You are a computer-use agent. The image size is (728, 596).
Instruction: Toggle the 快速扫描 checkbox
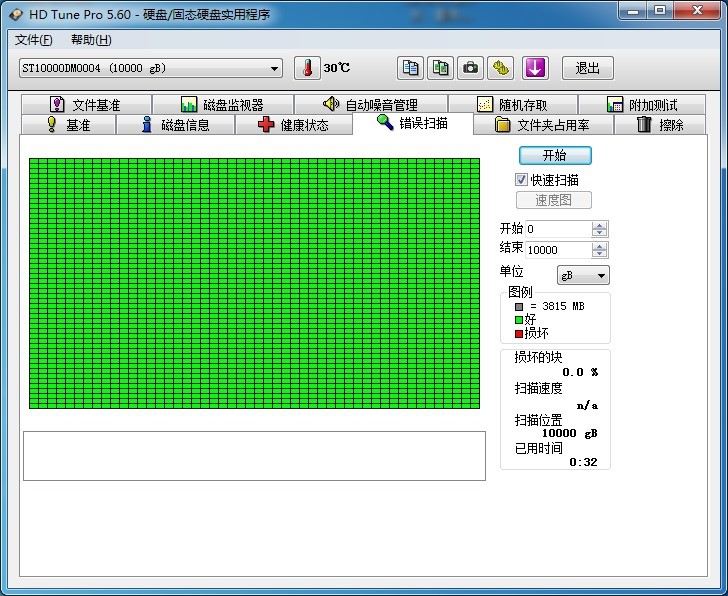521,180
